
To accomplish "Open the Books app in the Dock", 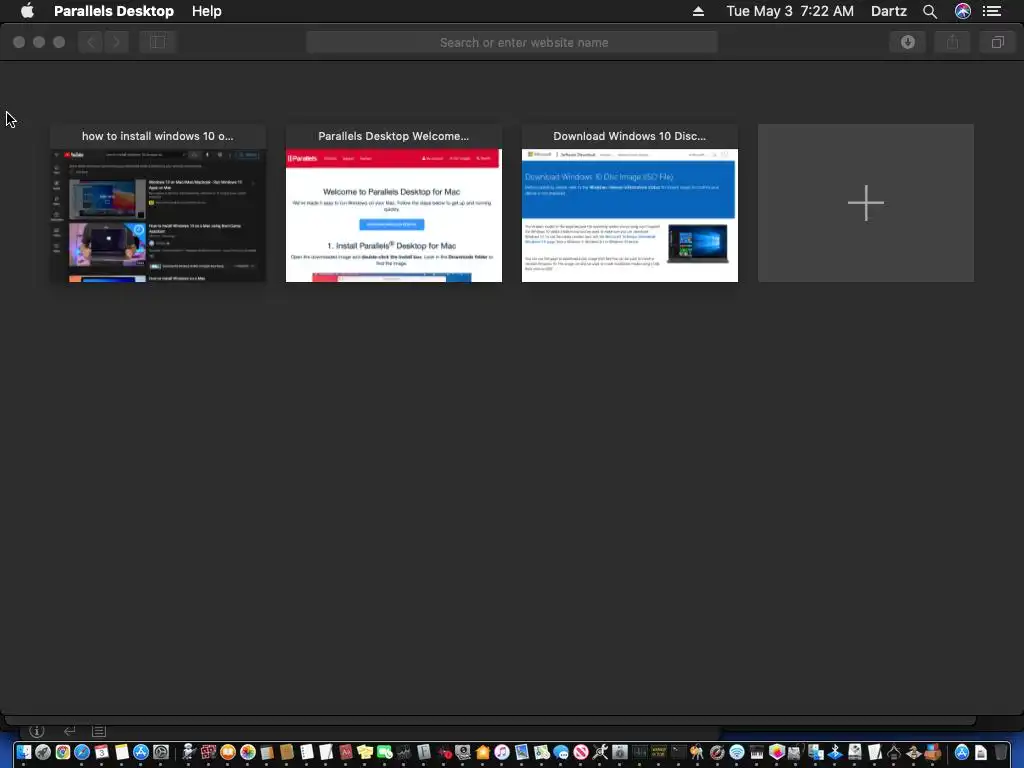I will (x=228, y=752).
